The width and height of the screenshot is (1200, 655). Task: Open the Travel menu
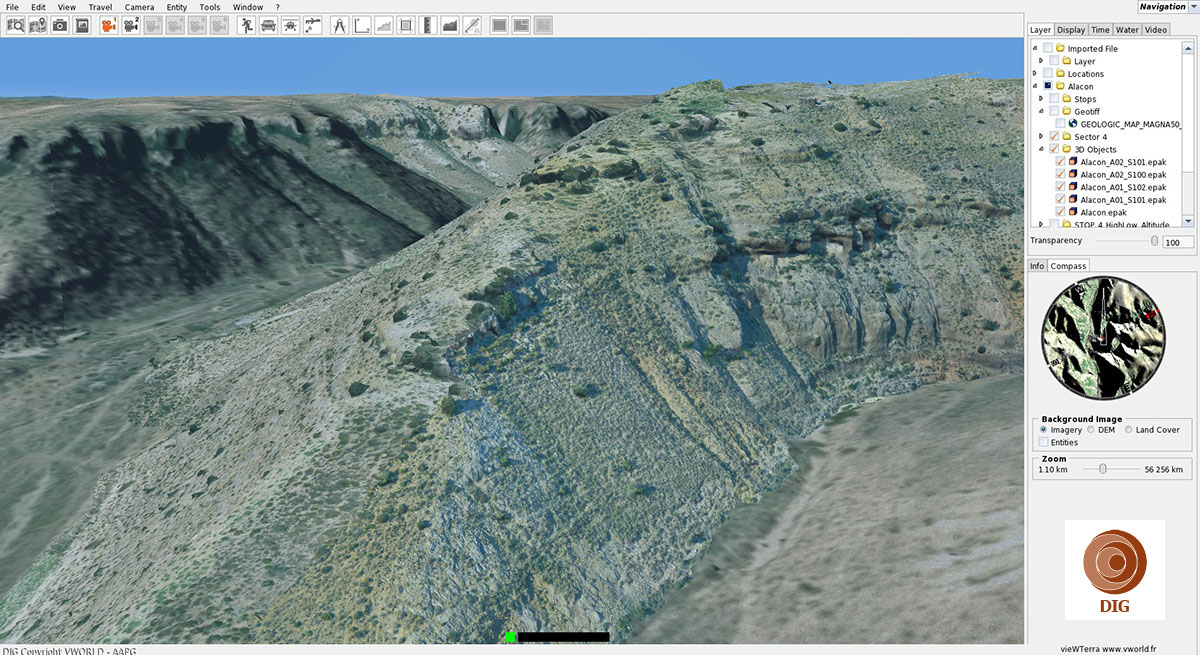click(x=100, y=7)
